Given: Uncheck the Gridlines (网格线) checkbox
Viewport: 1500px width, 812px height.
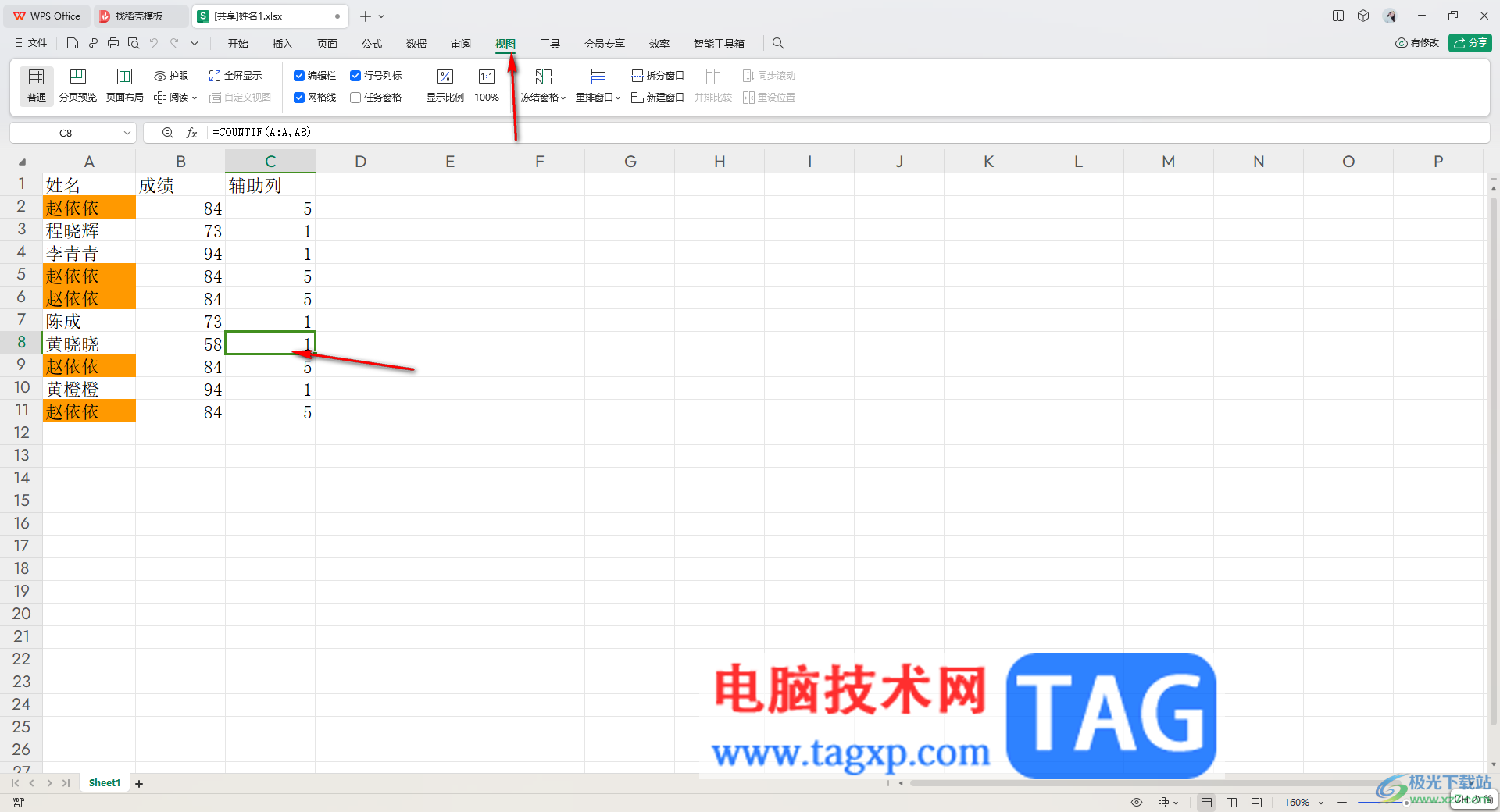Looking at the screenshot, I should pos(299,98).
